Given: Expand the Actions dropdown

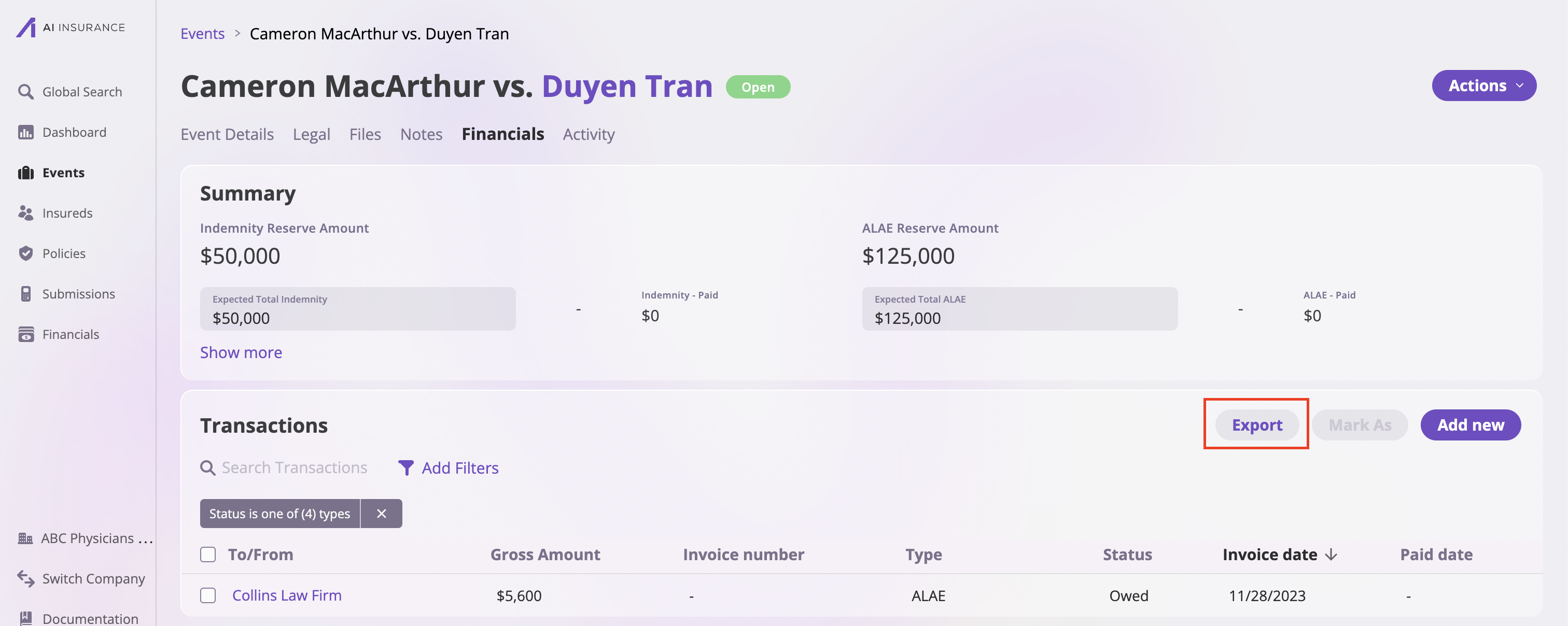Looking at the screenshot, I should [x=1484, y=86].
